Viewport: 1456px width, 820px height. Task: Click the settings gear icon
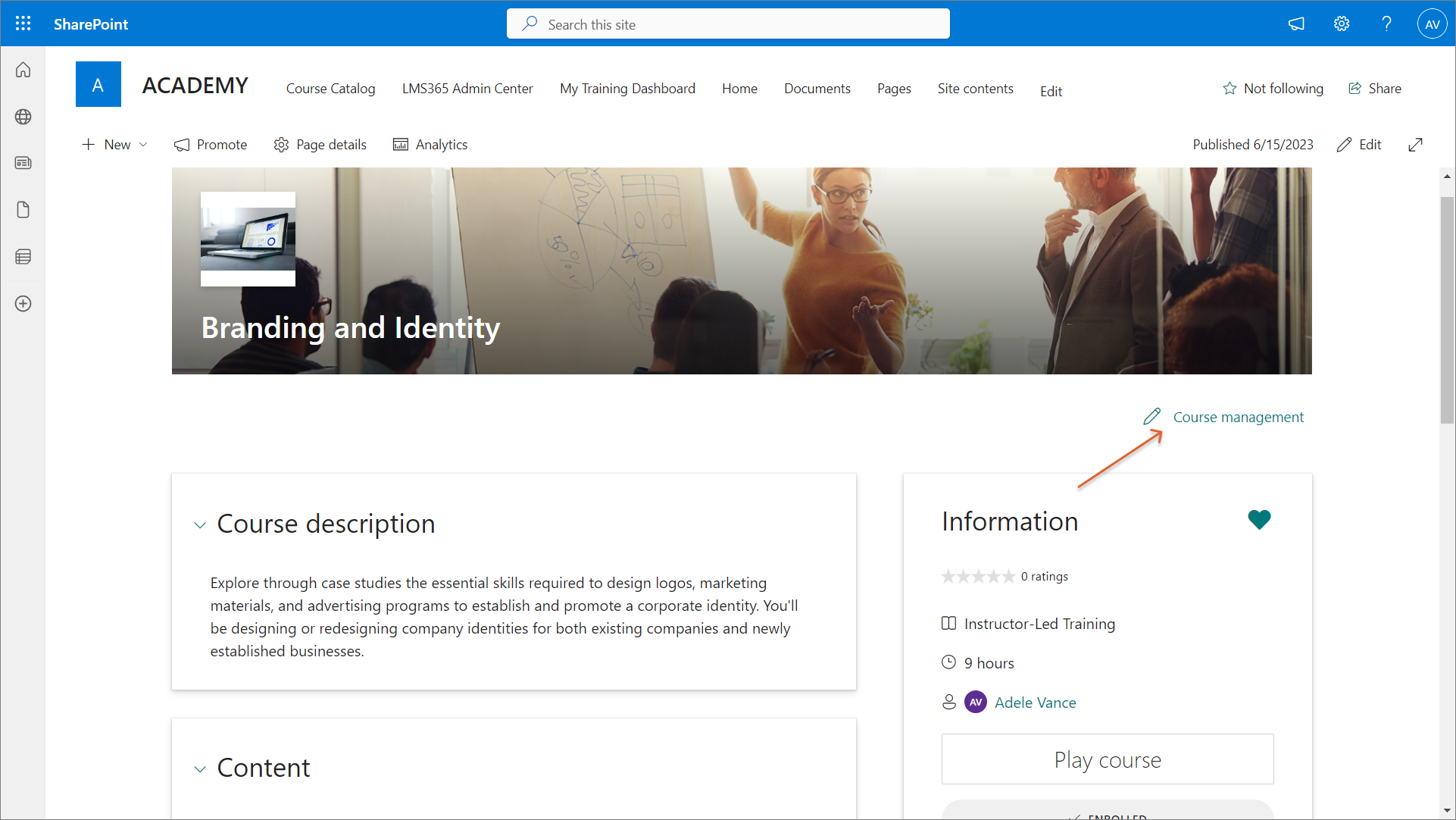point(1342,23)
